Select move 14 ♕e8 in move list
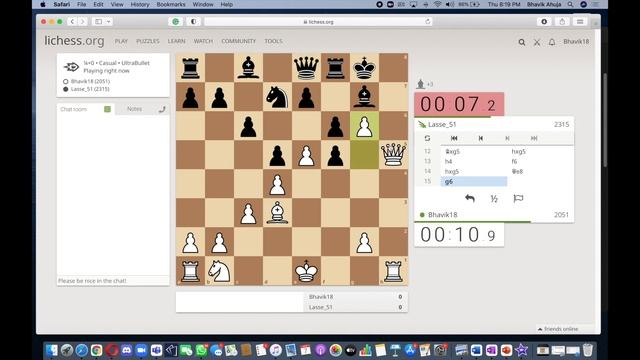 (x=540, y=171)
